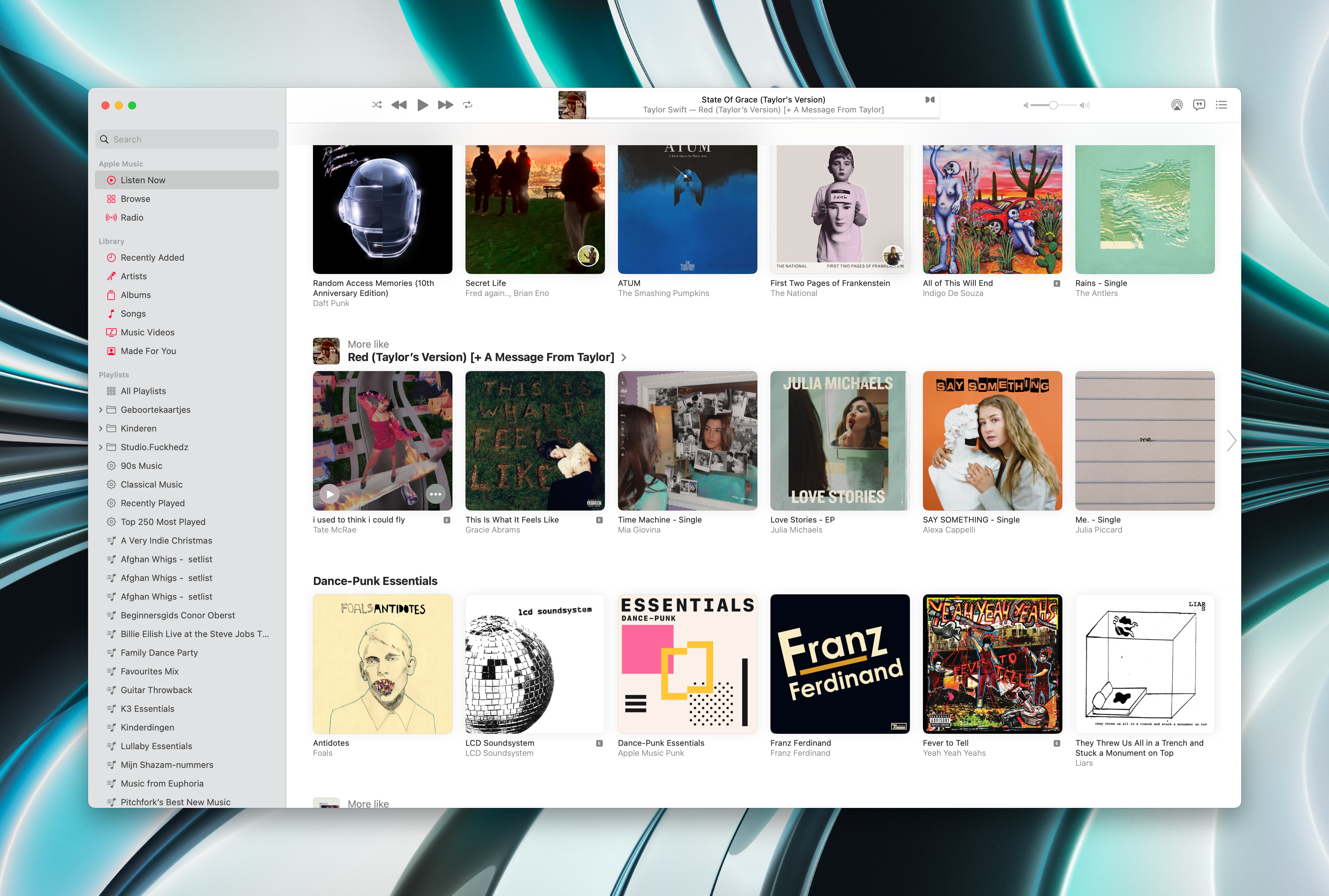Click Franz Ferdinand artist link
The height and width of the screenshot is (896, 1329).
[800, 753]
